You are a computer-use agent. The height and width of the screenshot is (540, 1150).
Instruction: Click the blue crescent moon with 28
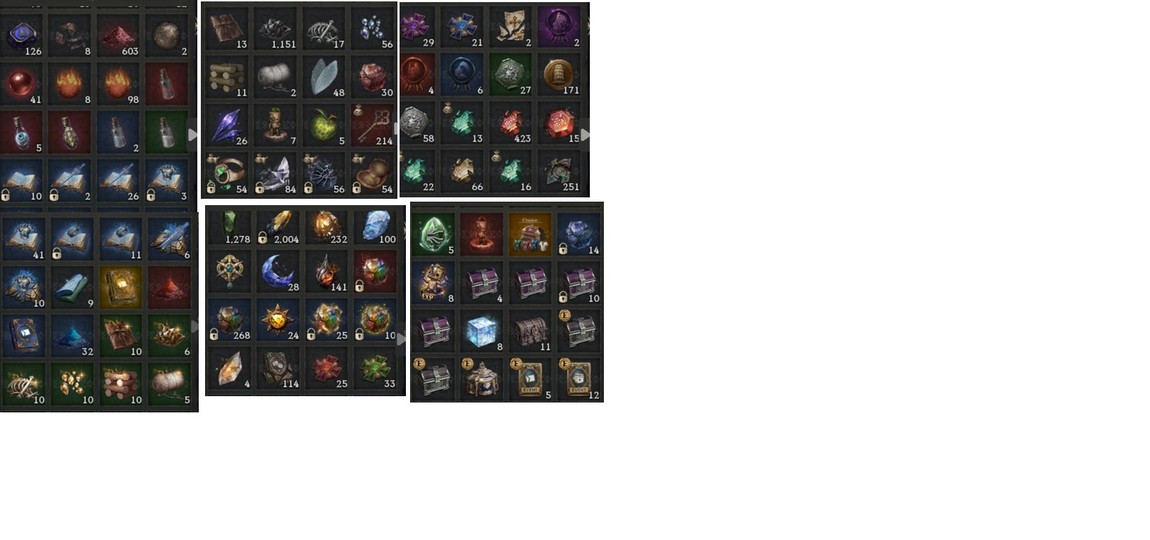tap(279, 271)
